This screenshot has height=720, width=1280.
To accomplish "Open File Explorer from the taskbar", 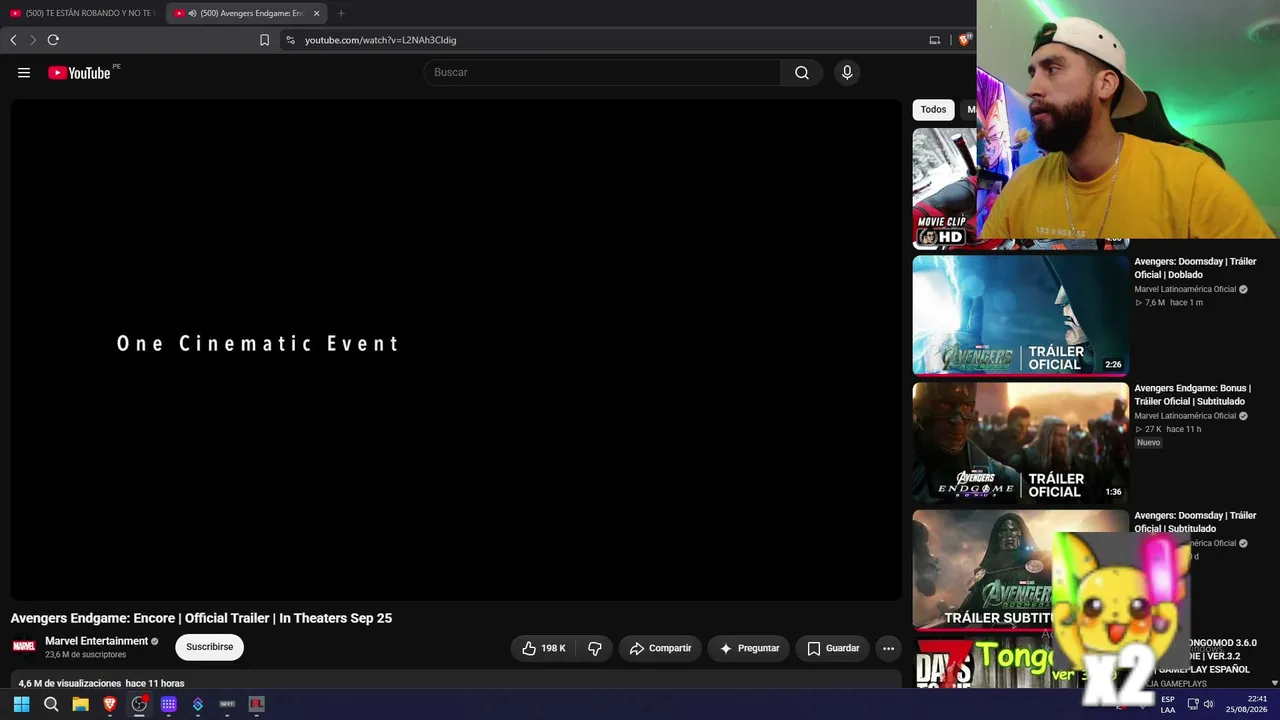I will pyautogui.click(x=80, y=704).
